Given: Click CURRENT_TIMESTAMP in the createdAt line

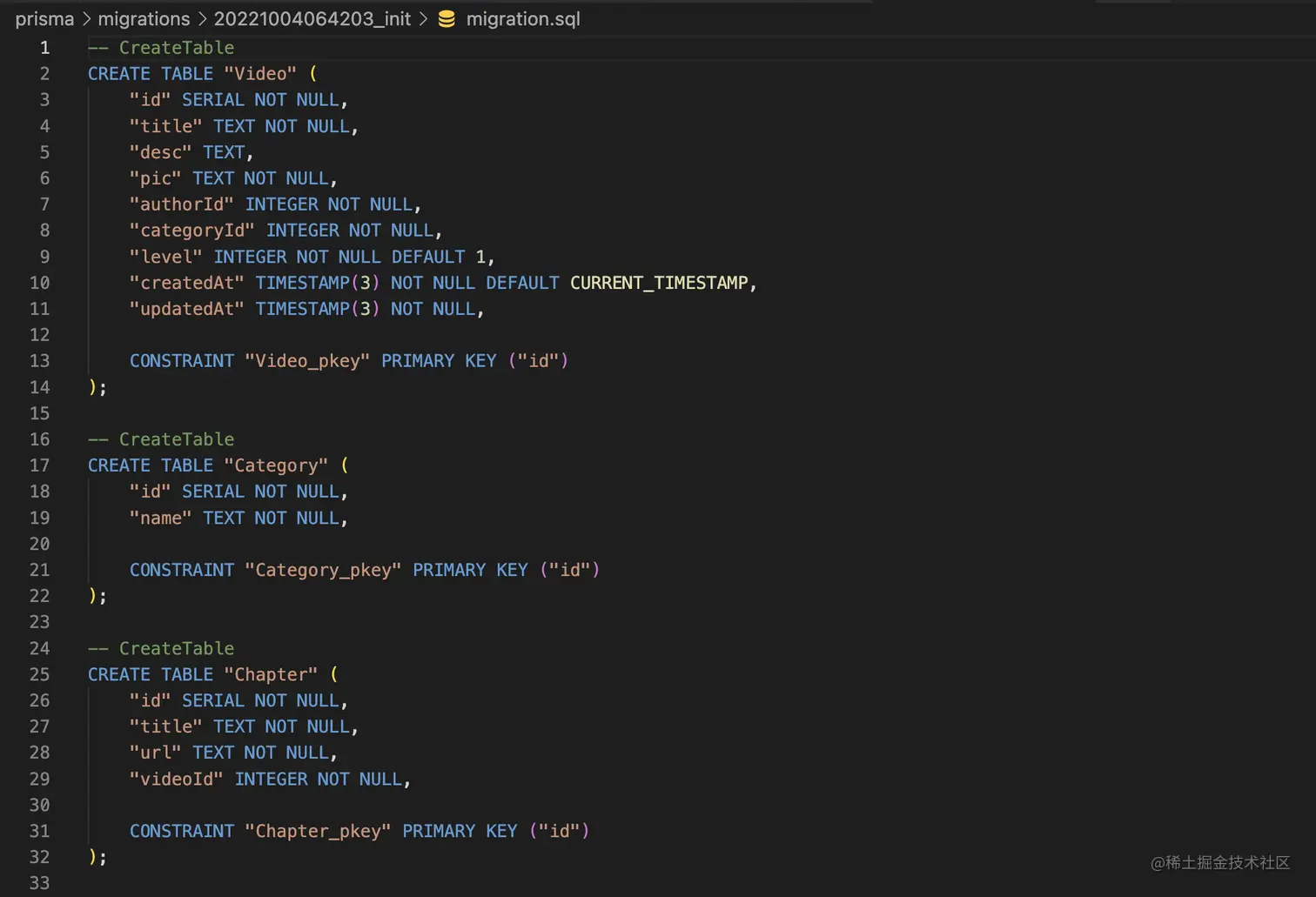Looking at the screenshot, I should pyautogui.click(x=659, y=283).
